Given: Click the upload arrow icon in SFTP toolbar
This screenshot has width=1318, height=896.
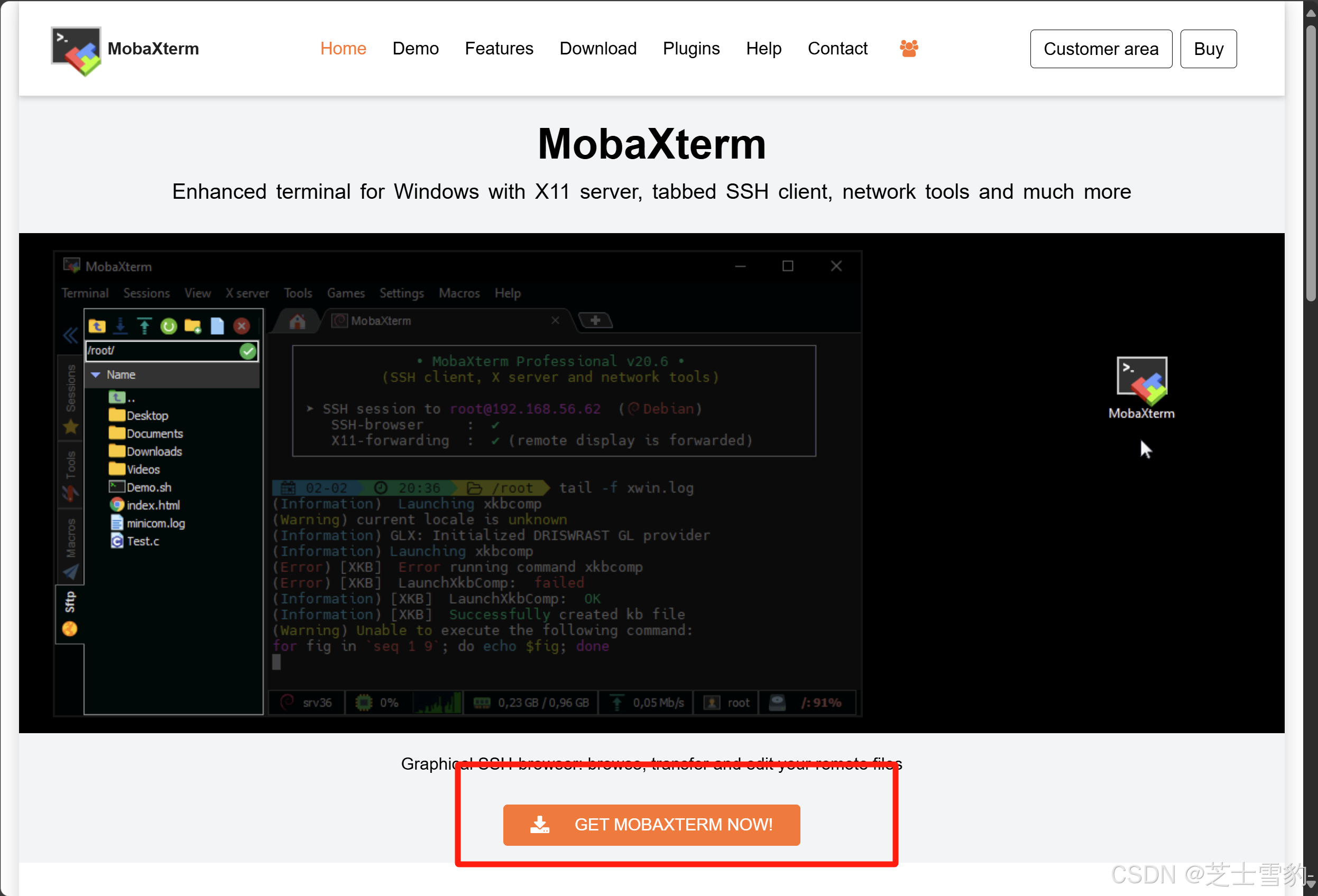Looking at the screenshot, I should point(144,326).
